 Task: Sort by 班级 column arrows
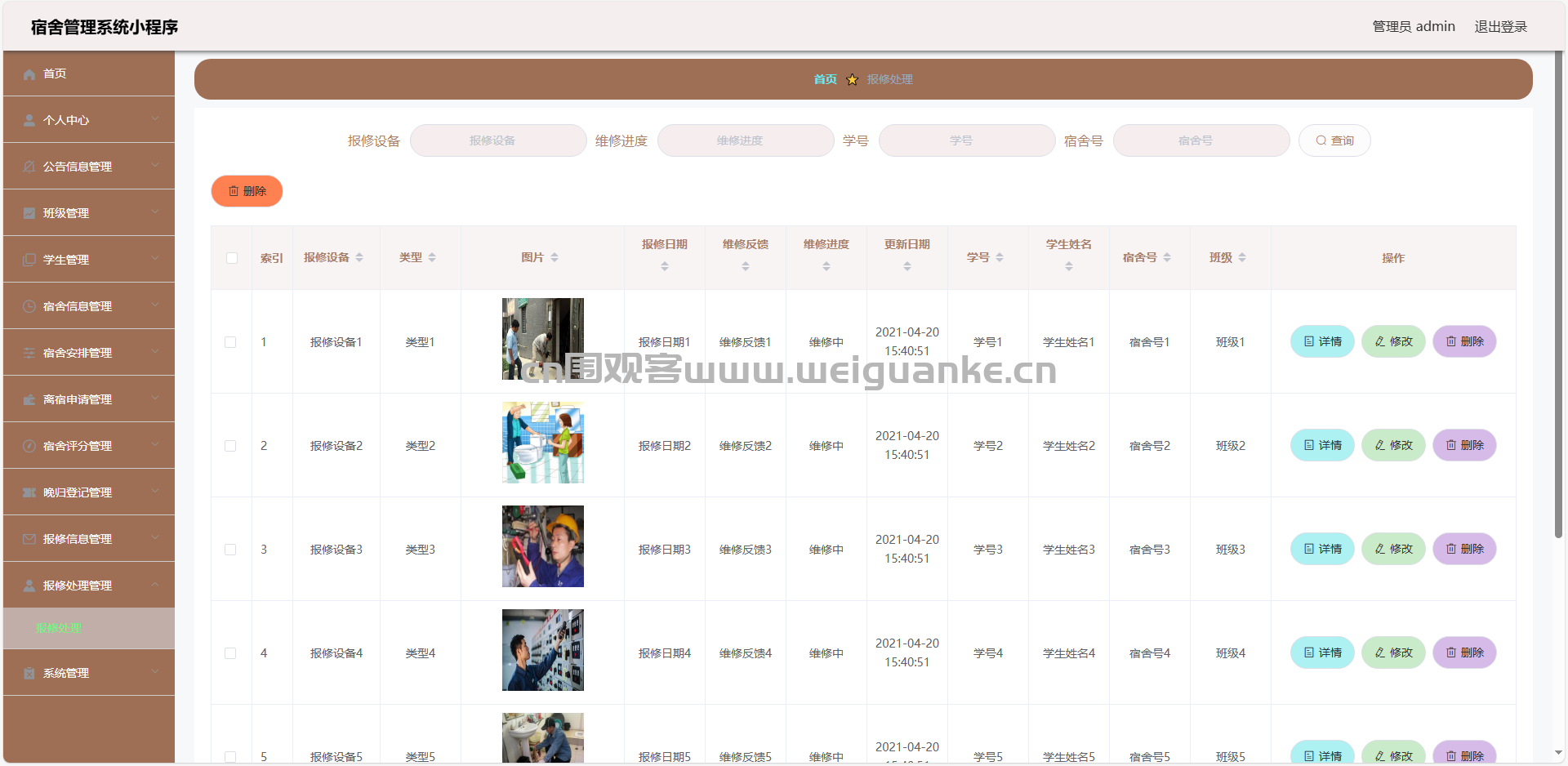point(1242,258)
